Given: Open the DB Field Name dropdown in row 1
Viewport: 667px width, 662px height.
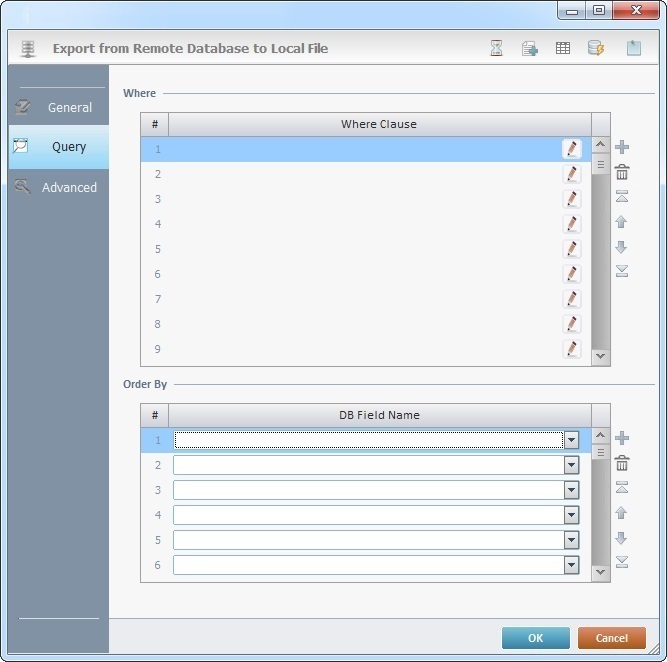Looking at the screenshot, I should 571,440.
